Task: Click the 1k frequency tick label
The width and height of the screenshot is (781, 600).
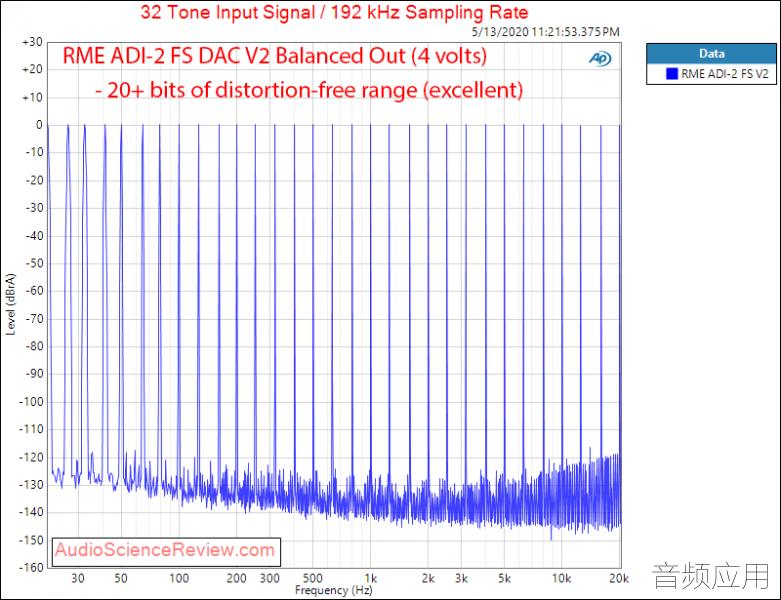Action: click(x=371, y=579)
